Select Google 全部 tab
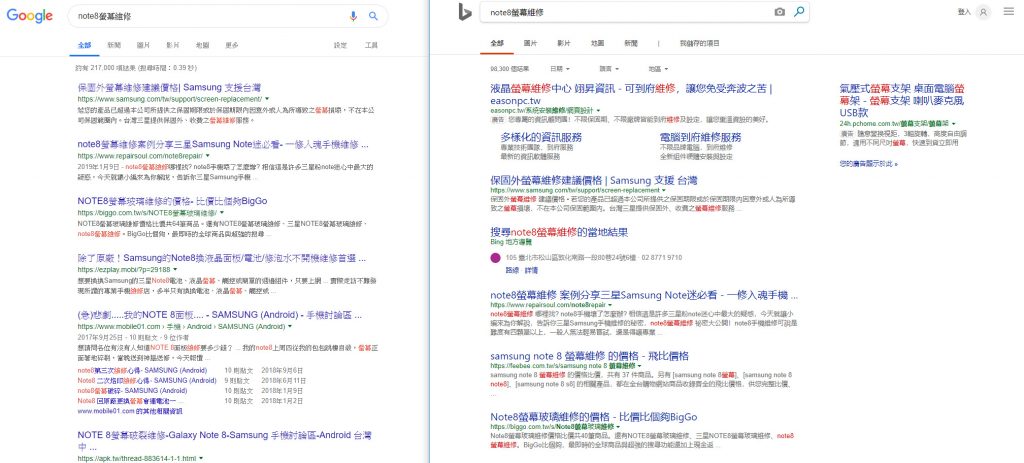 [84, 45]
